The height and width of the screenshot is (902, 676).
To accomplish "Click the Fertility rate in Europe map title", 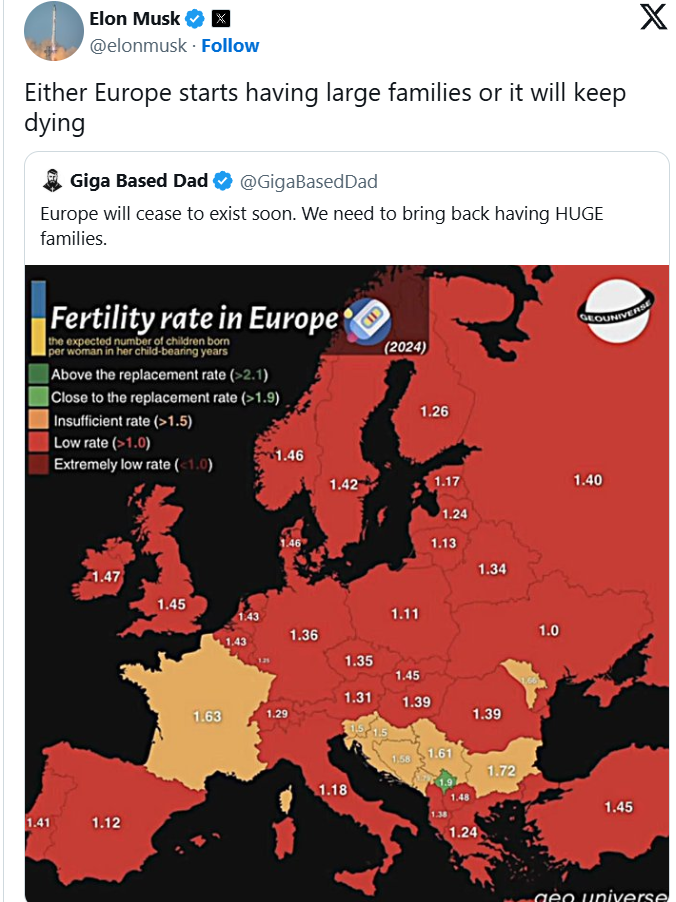I will point(194,319).
